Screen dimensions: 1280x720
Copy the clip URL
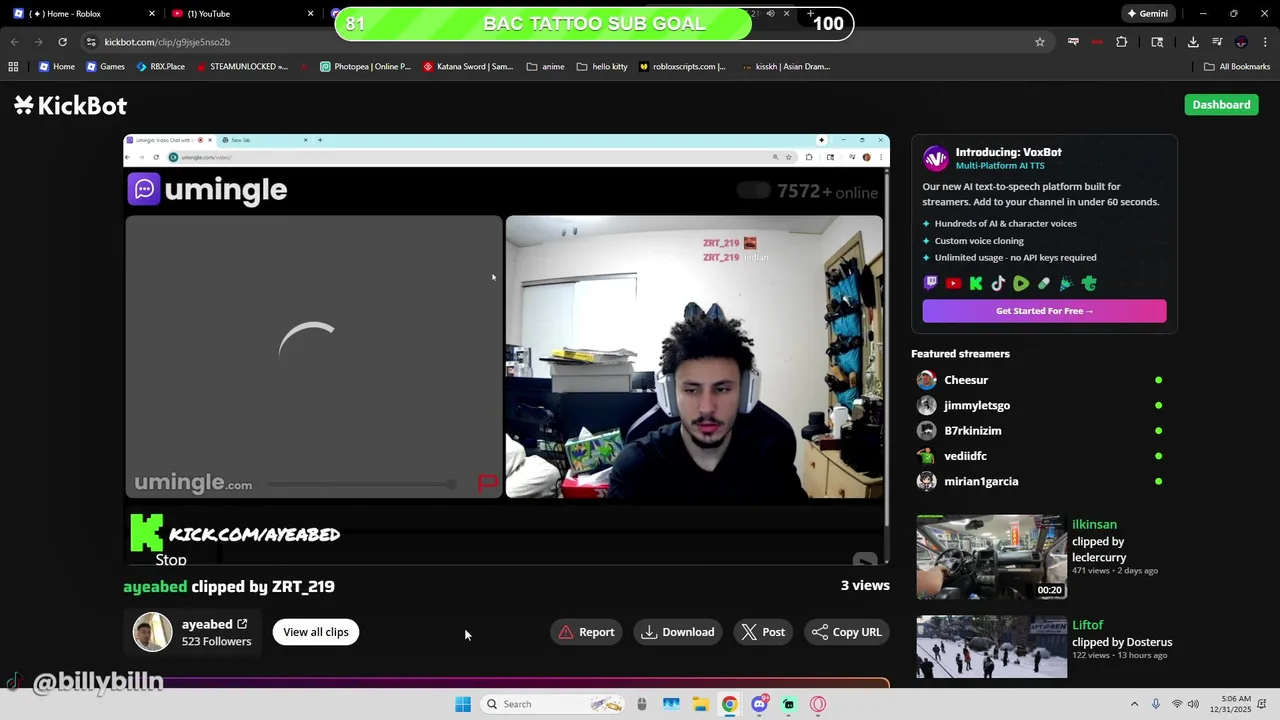click(x=846, y=632)
